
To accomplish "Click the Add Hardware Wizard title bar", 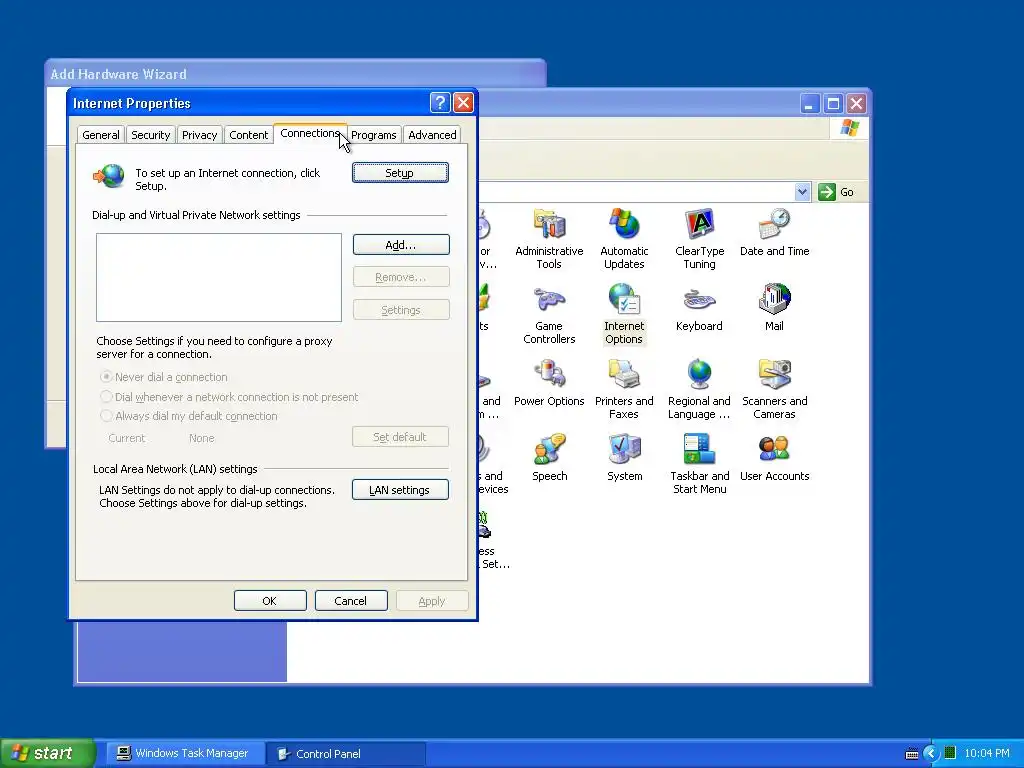I will pyautogui.click(x=295, y=74).
